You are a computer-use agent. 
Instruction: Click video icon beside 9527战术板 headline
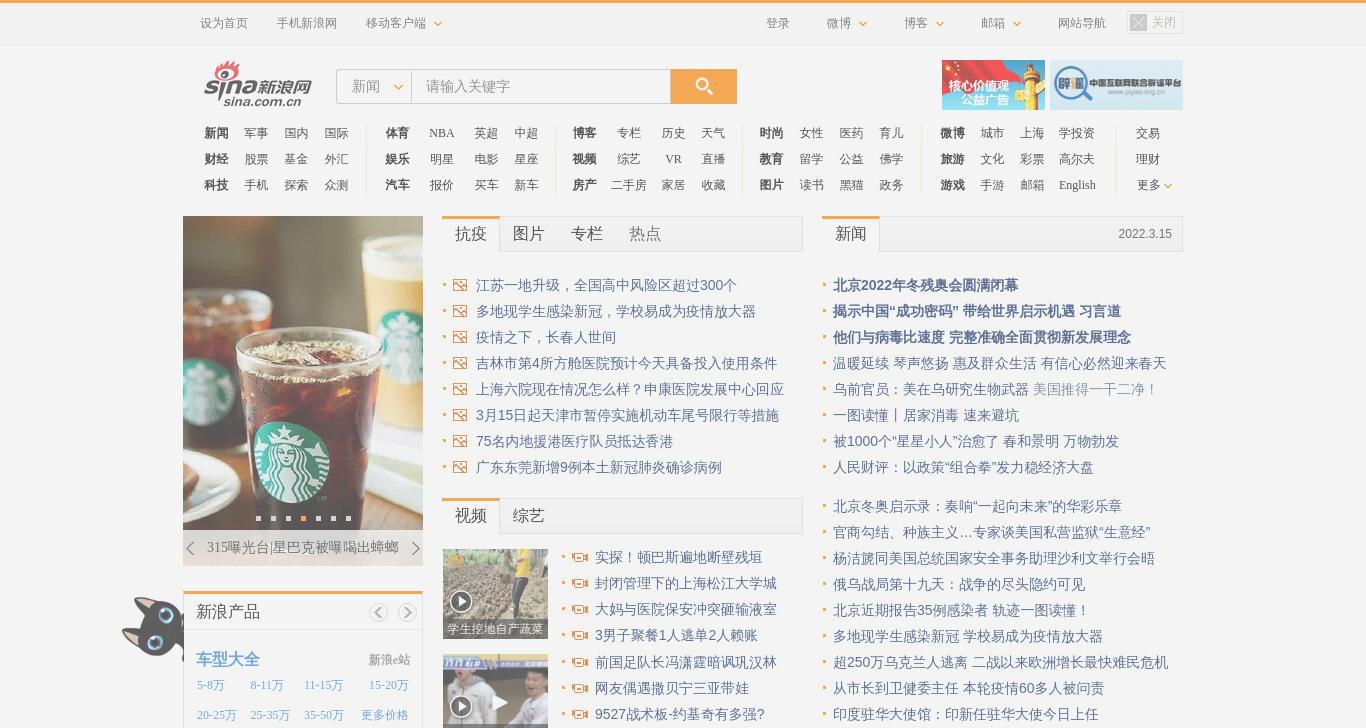pos(579,714)
